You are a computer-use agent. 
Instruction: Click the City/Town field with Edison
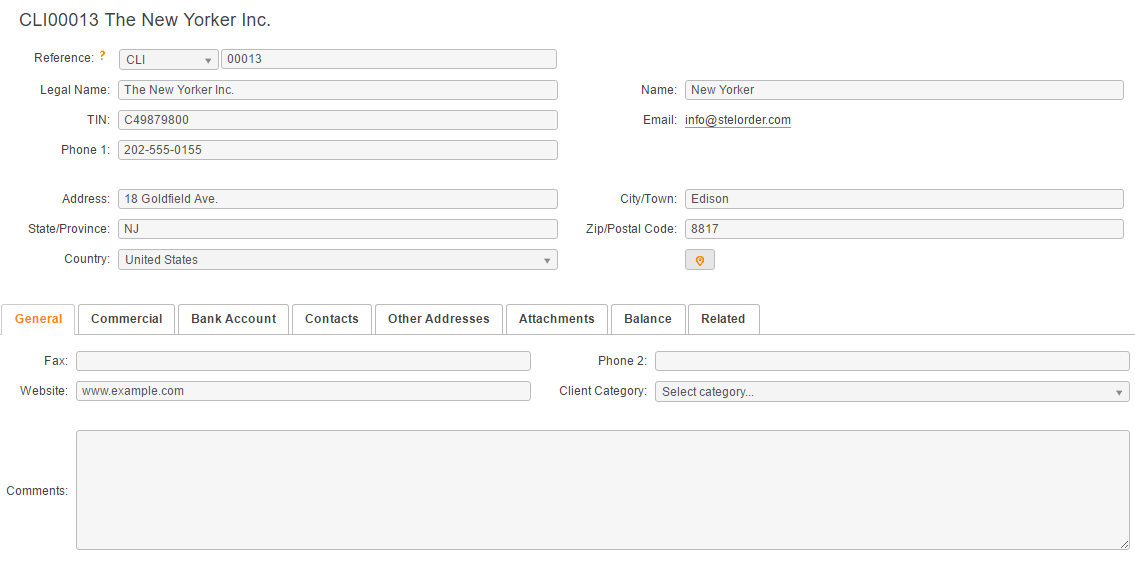coord(904,199)
